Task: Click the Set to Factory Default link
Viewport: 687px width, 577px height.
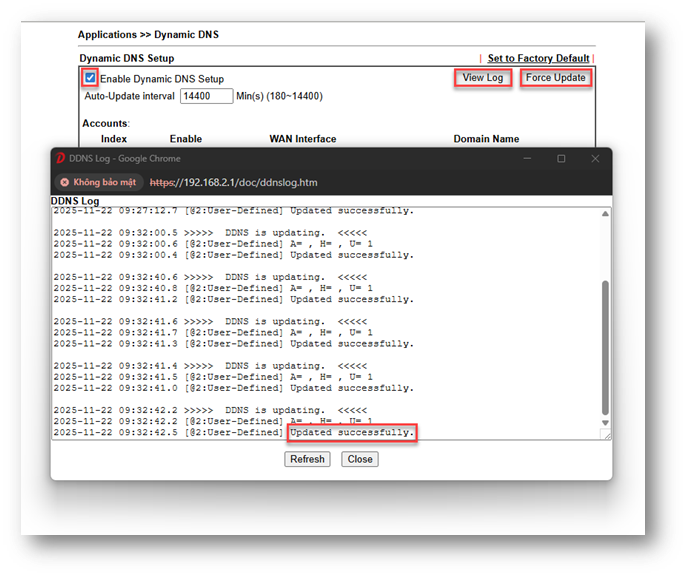Action: [538, 59]
